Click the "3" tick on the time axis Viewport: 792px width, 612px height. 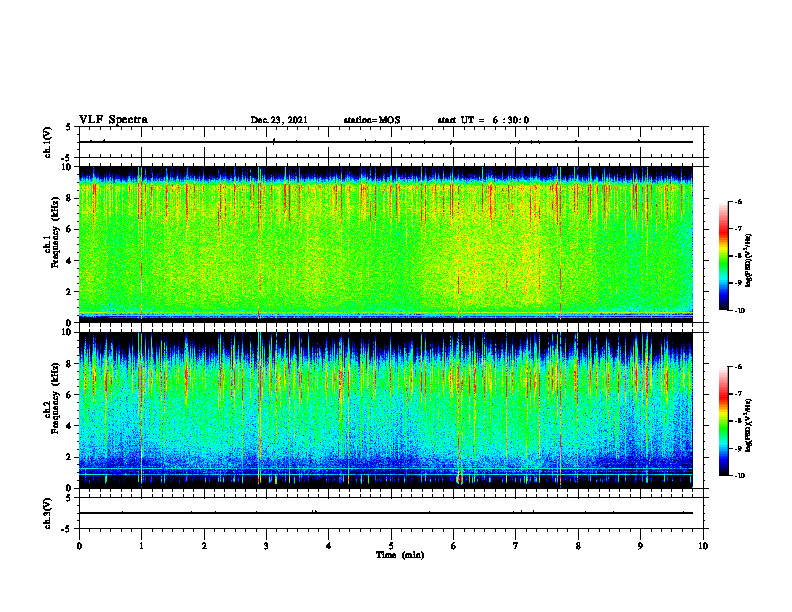pyautogui.click(x=266, y=546)
